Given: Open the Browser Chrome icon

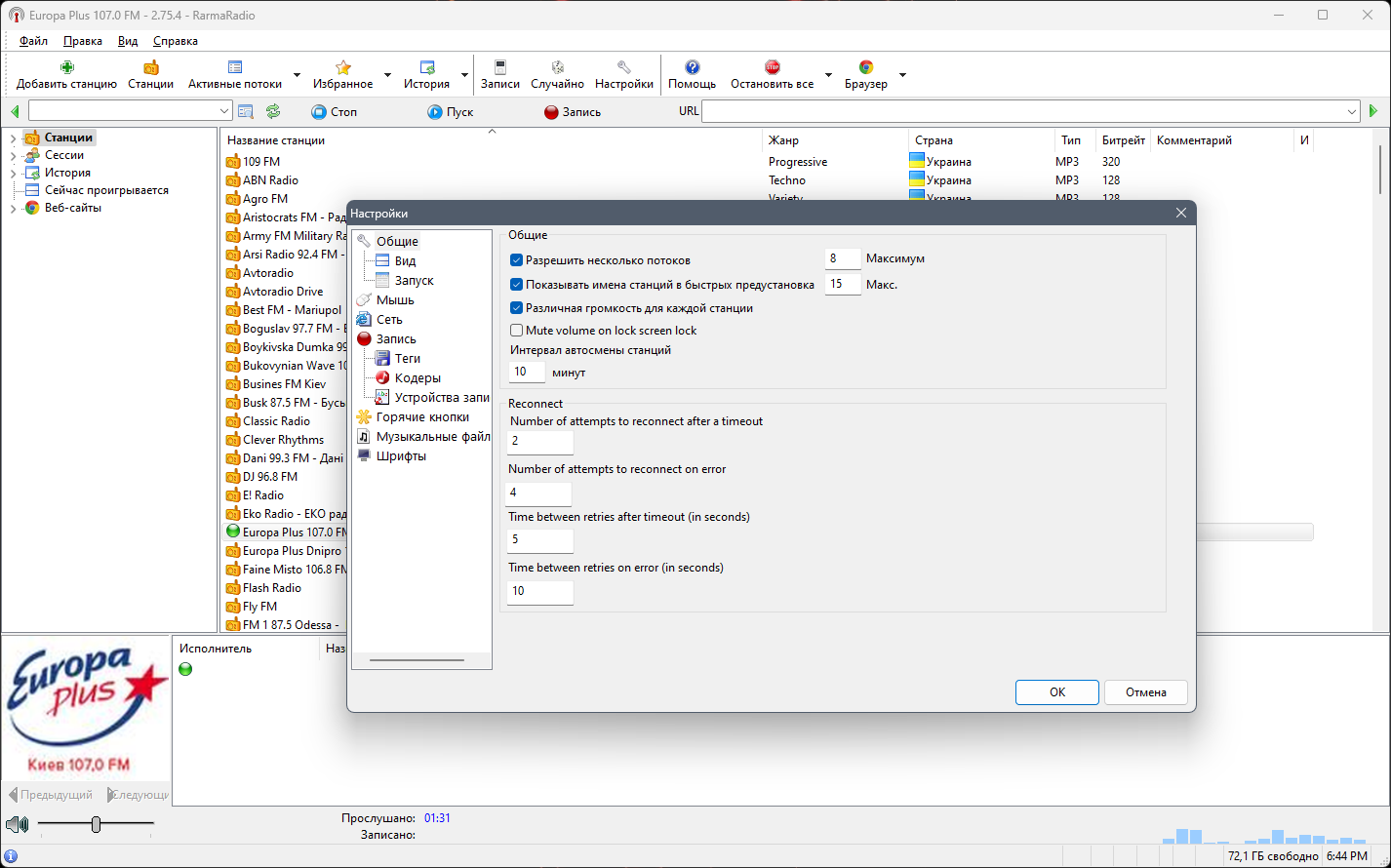Looking at the screenshot, I should tap(866, 67).
